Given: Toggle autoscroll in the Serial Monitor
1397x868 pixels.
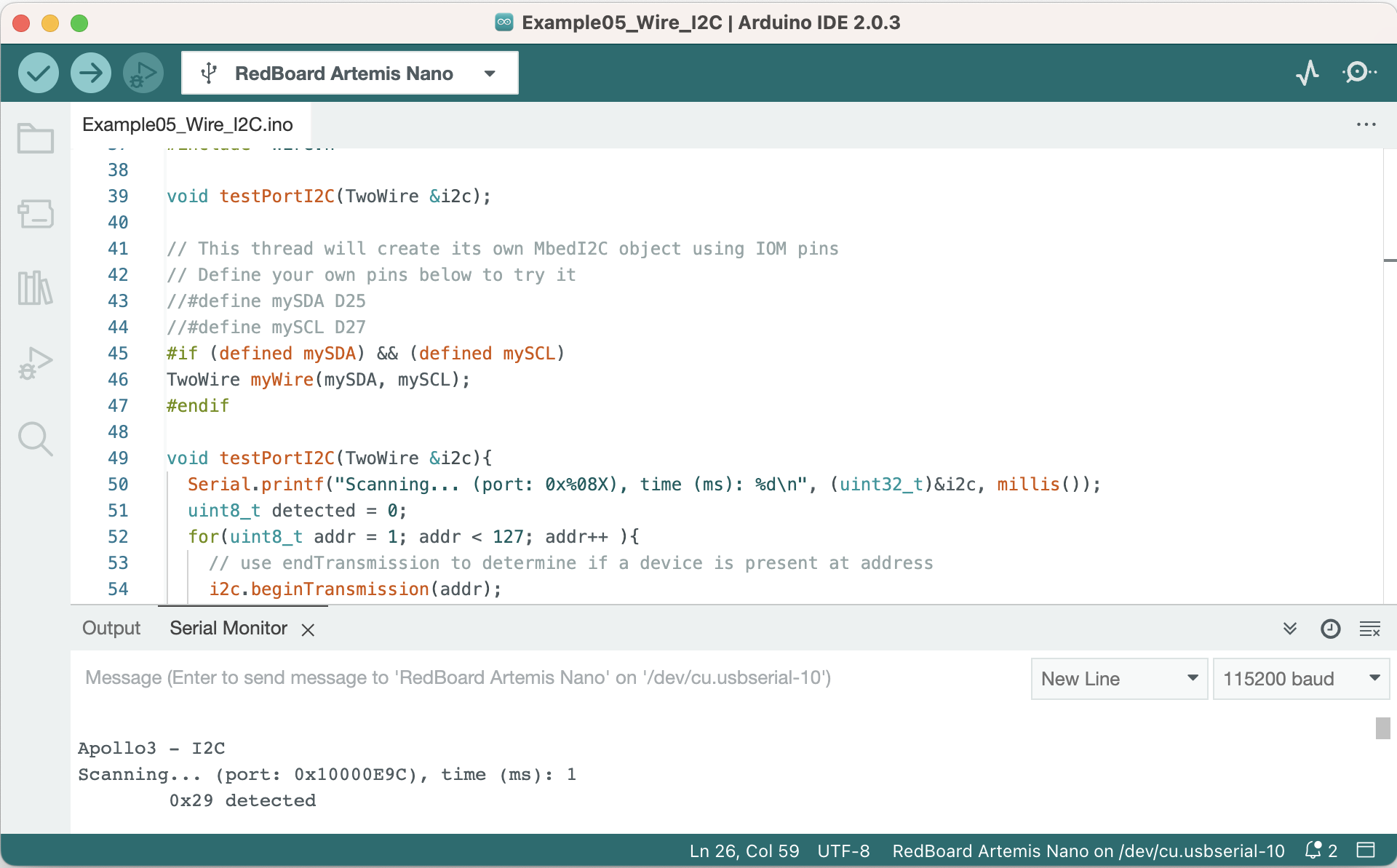Looking at the screenshot, I should point(1290,629).
